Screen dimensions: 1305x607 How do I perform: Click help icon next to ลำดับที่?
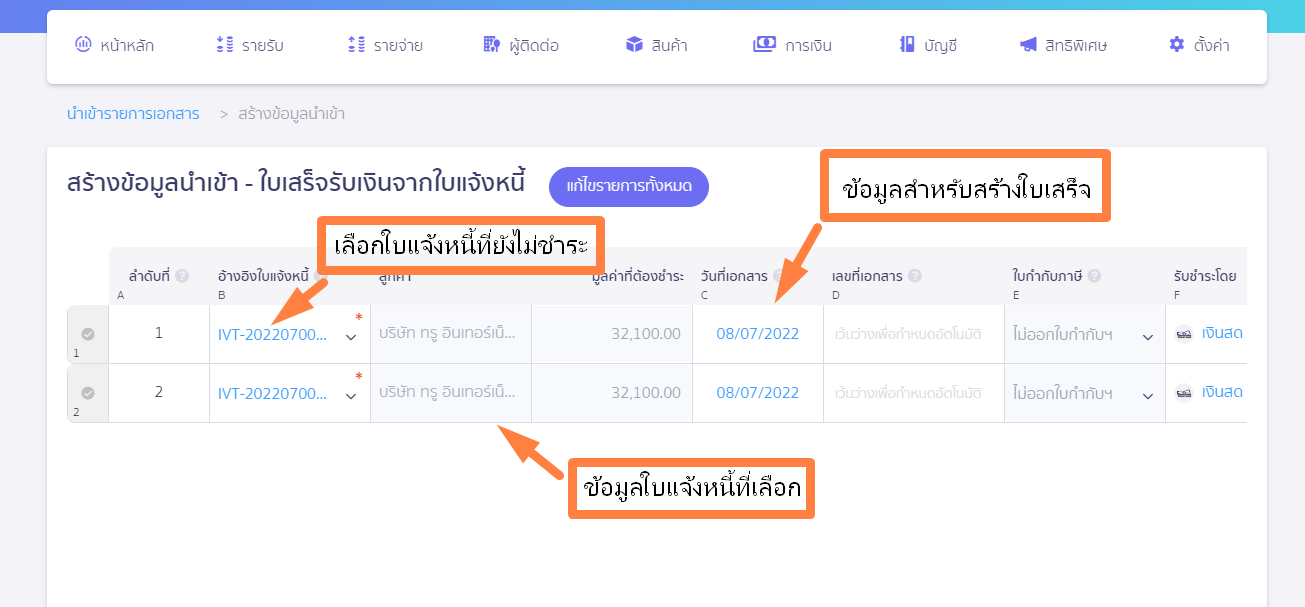pos(182,276)
